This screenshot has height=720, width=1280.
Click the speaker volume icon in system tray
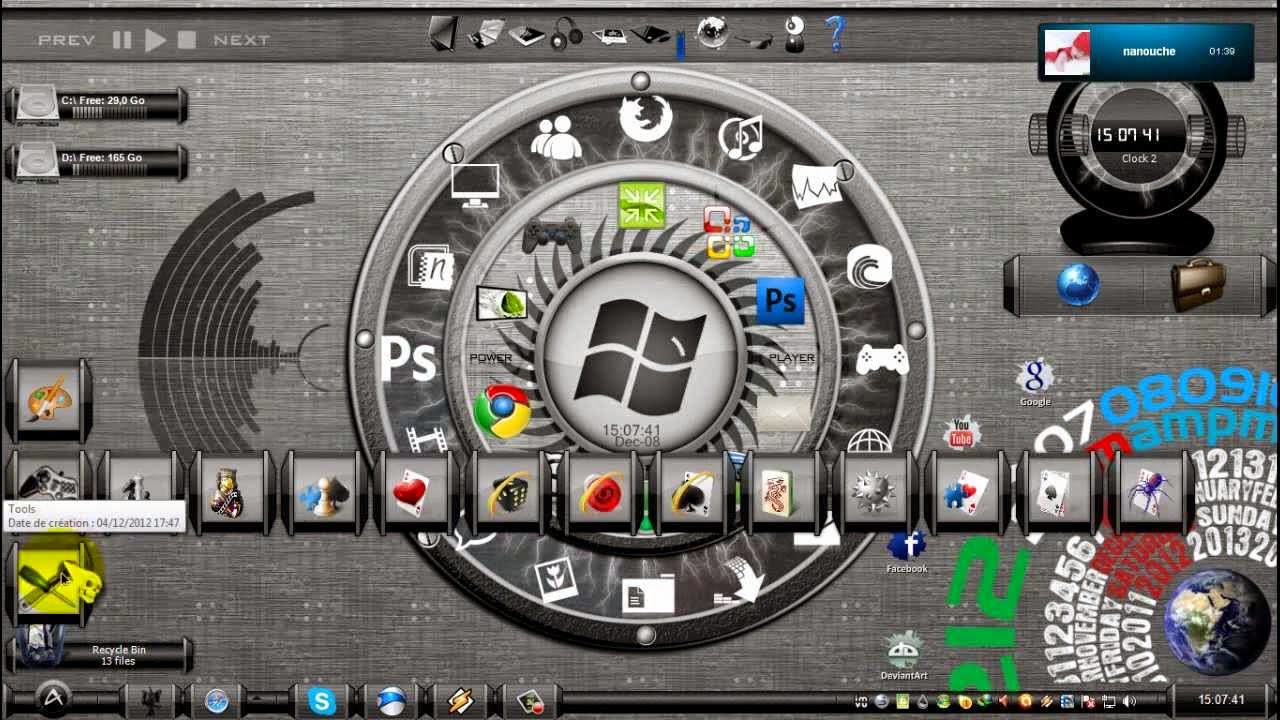[1130, 701]
